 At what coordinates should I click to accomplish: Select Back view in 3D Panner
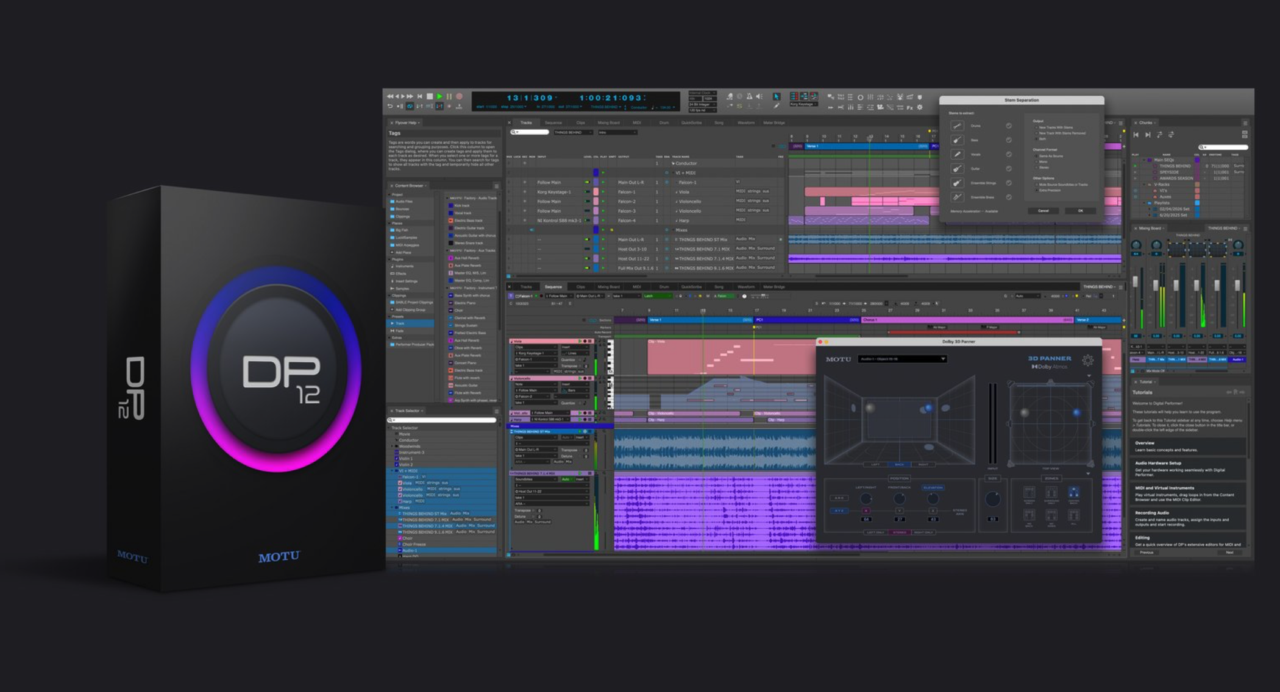coord(899,464)
